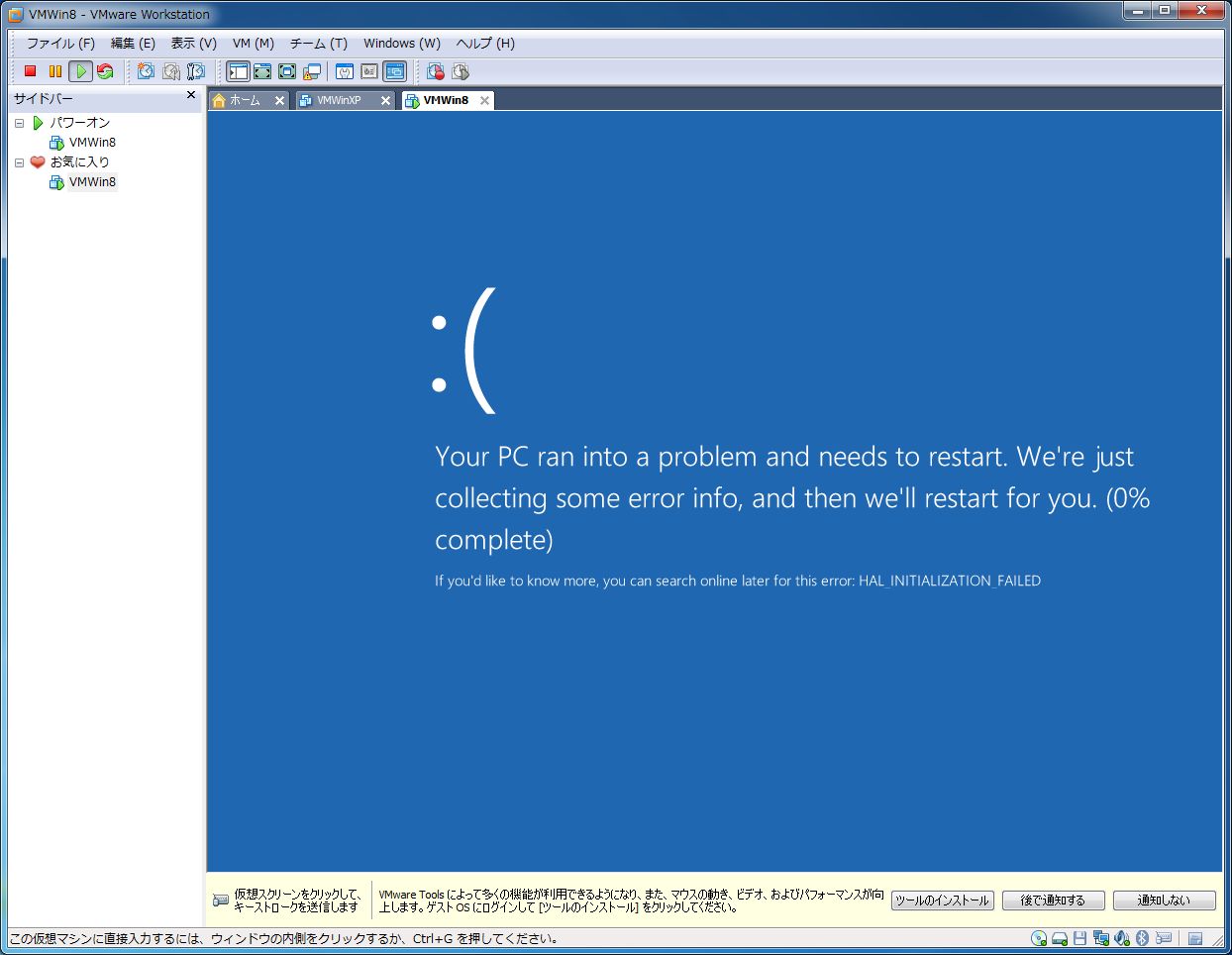Click the network adapter status icon

coord(1101,938)
